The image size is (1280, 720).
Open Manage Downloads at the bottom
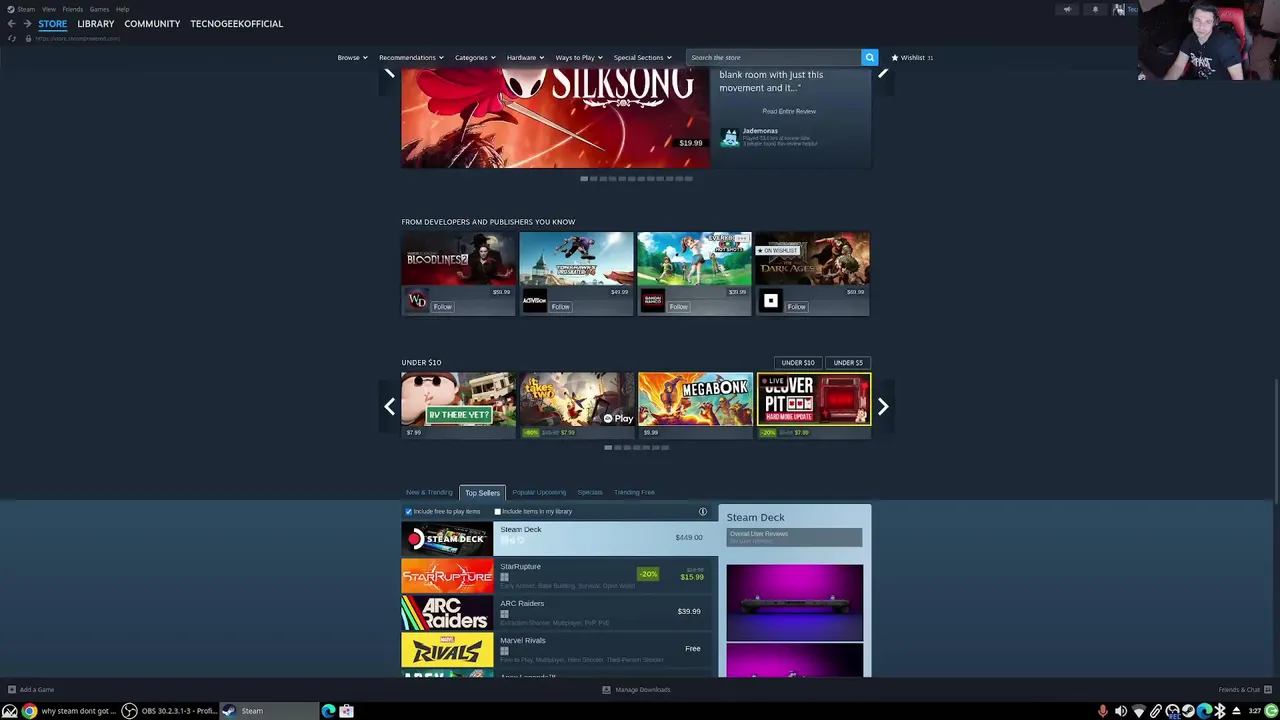(636, 689)
